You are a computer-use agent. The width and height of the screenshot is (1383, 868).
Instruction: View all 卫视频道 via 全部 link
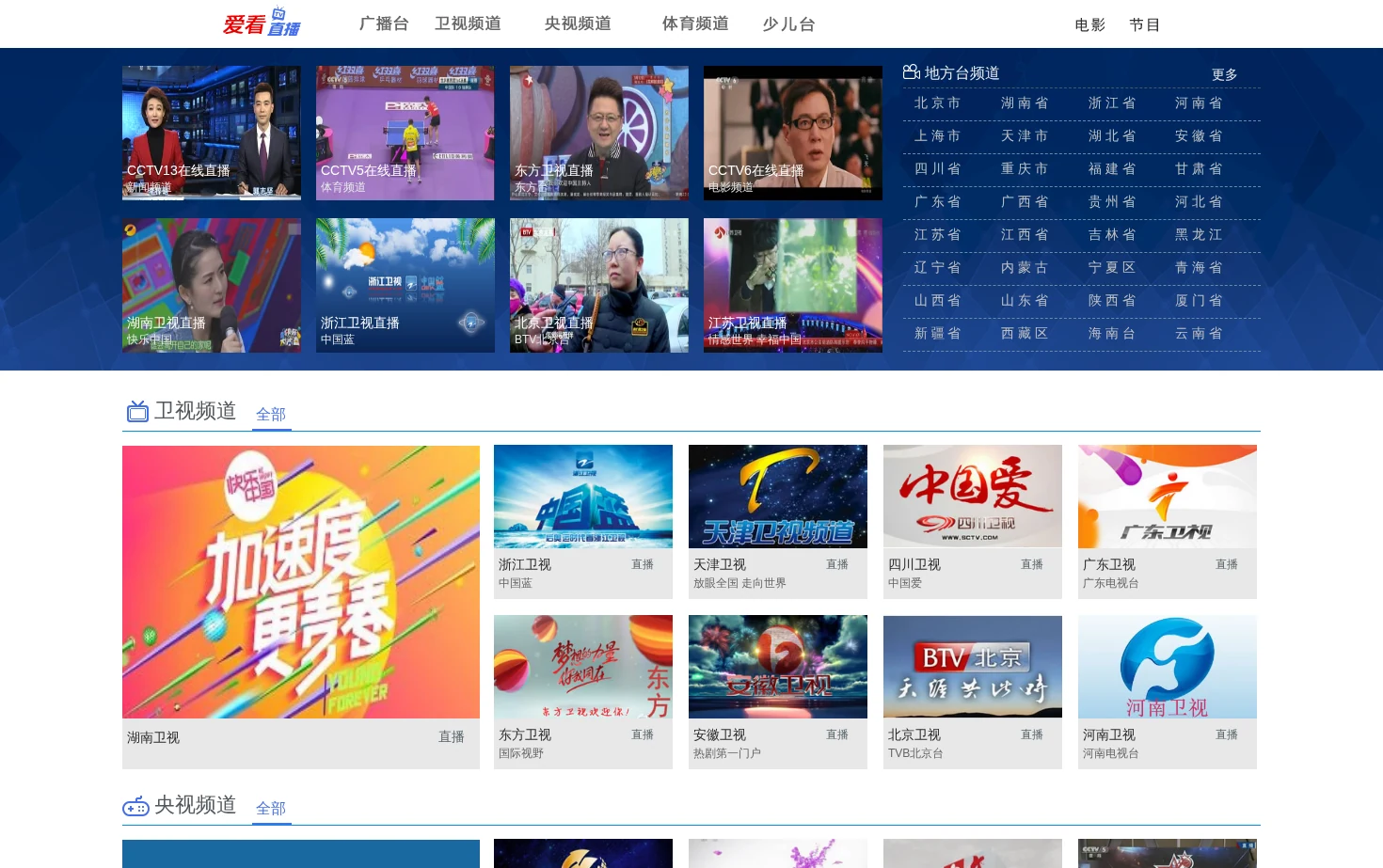pyautogui.click(x=271, y=415)
